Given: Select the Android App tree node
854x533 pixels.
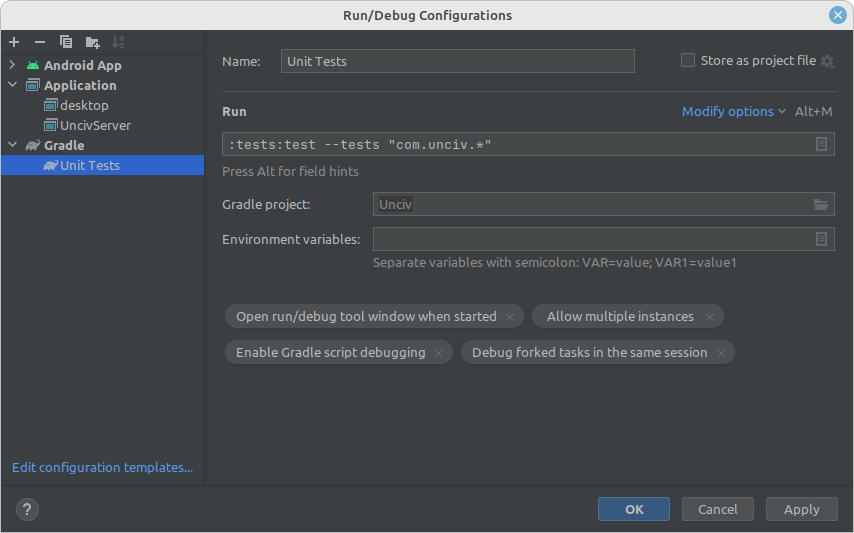Looking at the screenshot, I should click(83, 65).
